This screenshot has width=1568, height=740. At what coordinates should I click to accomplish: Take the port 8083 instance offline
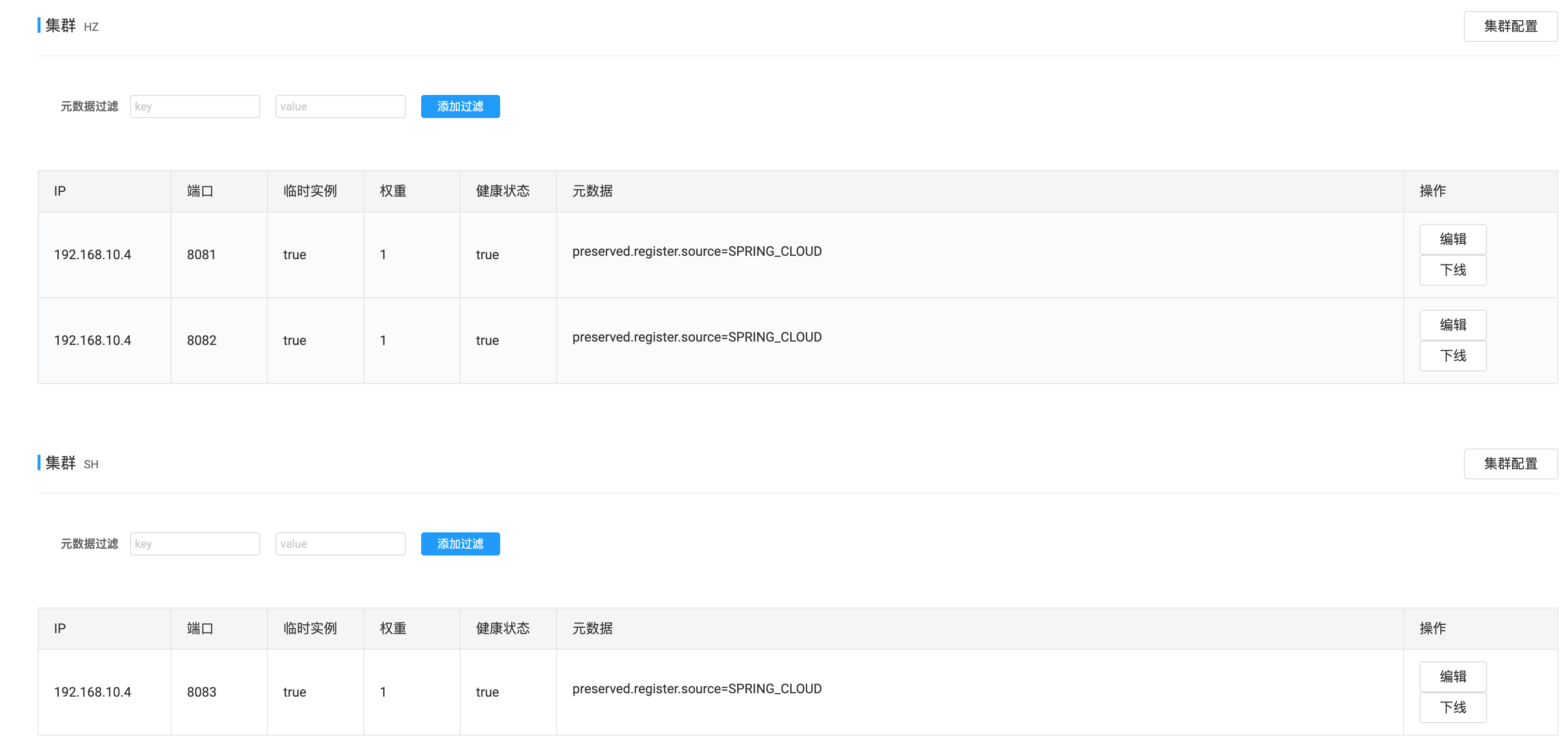(1452, 708)
